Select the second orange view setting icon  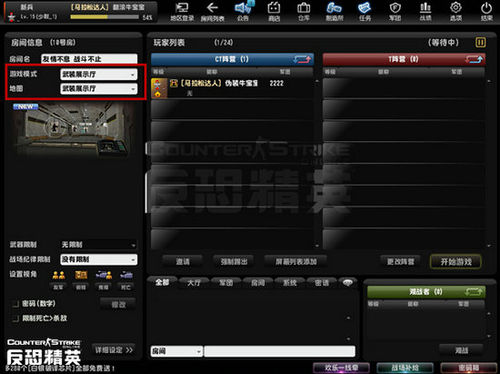[x=81, y=275]
